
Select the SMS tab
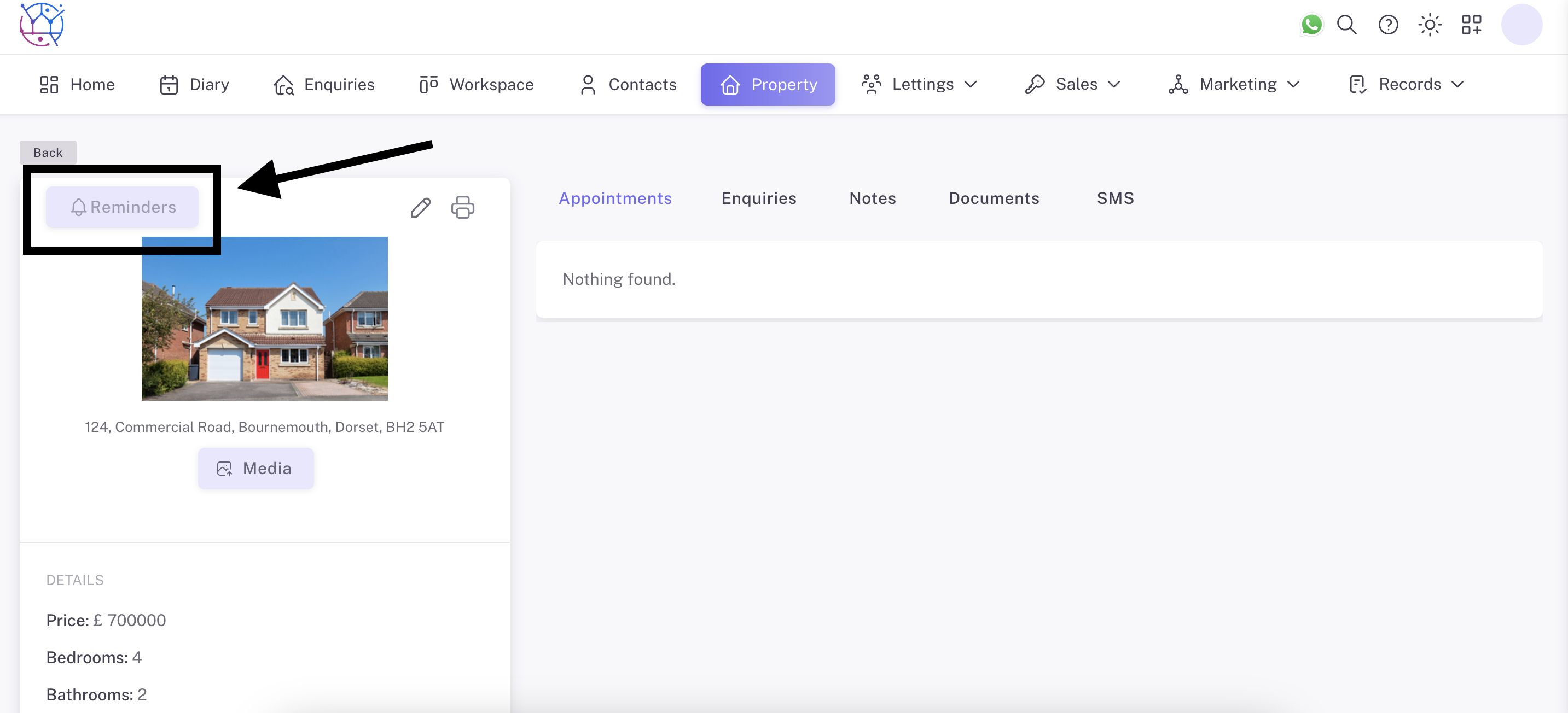coord(1115,198)
